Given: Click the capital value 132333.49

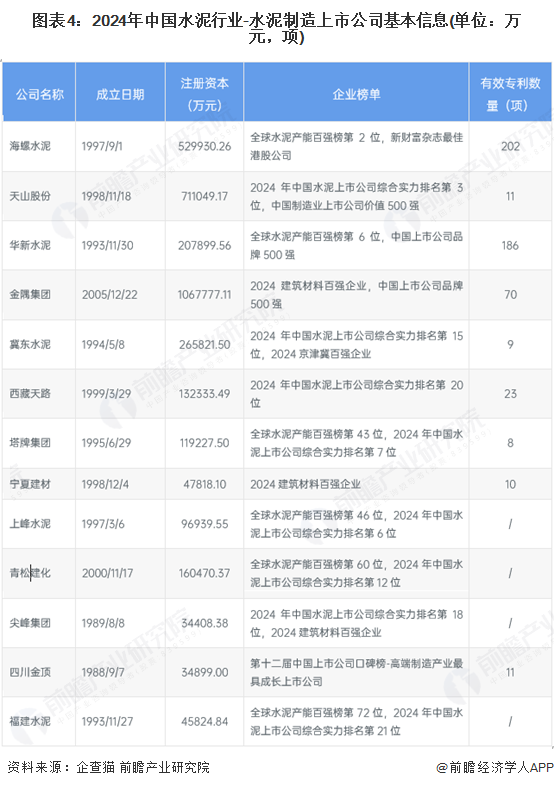Looking at the screenshot, I should 204,393.
